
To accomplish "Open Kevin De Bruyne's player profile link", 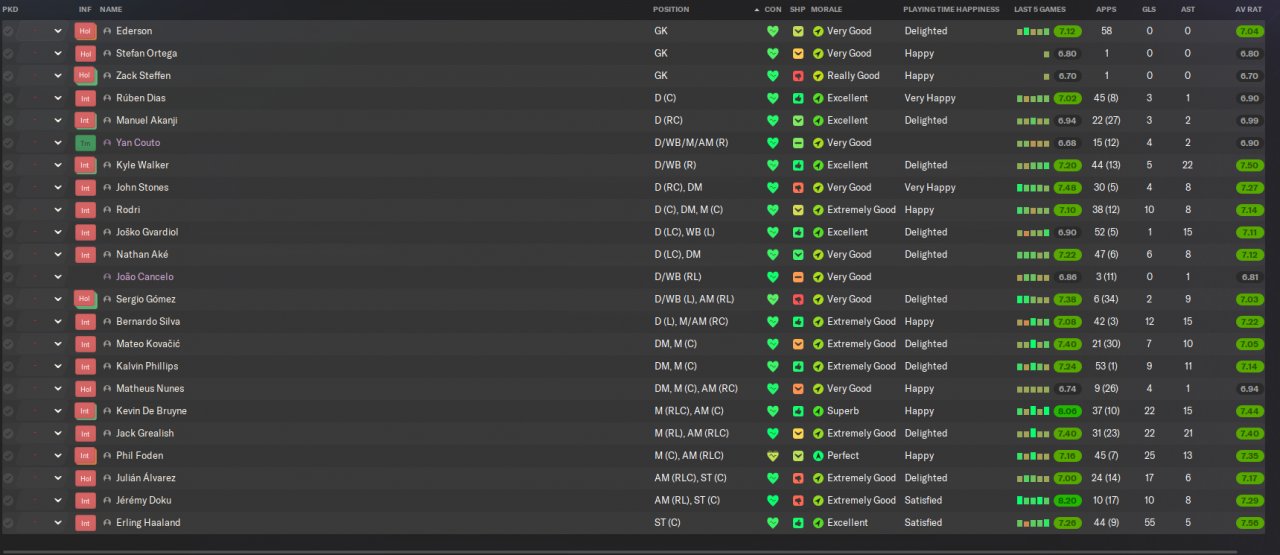I will point(151,411).
